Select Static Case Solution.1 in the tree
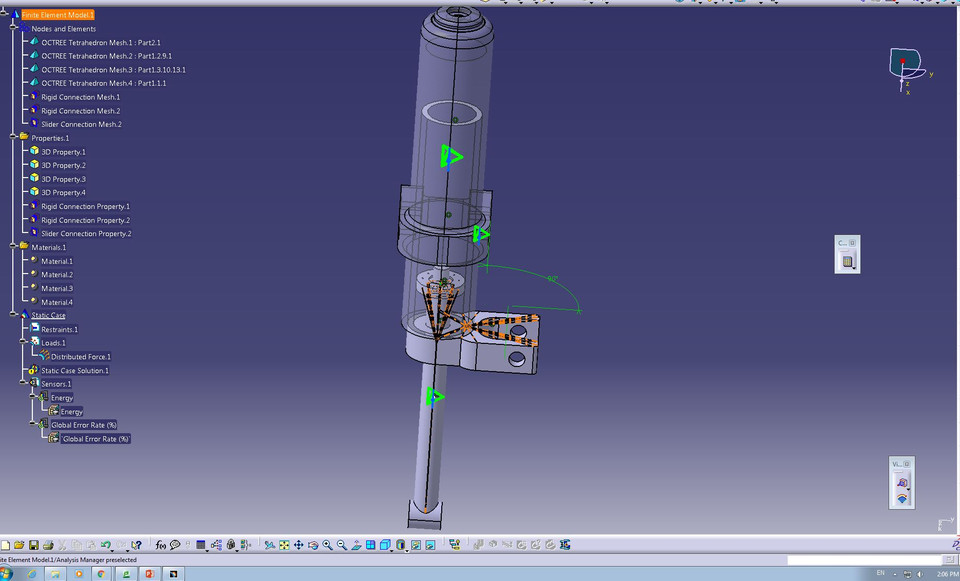This screenshot has width=960, height=581. [x=73, y=369]
